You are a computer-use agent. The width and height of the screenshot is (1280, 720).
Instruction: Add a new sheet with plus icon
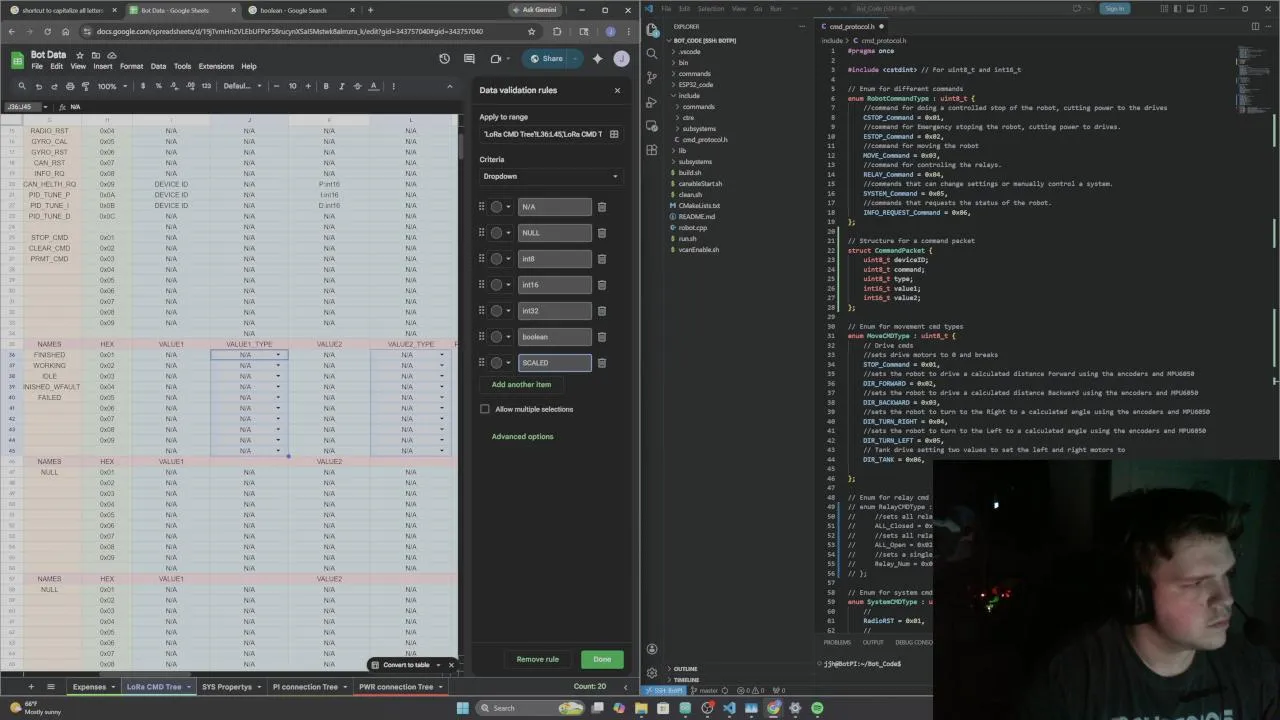pos(31,687)
